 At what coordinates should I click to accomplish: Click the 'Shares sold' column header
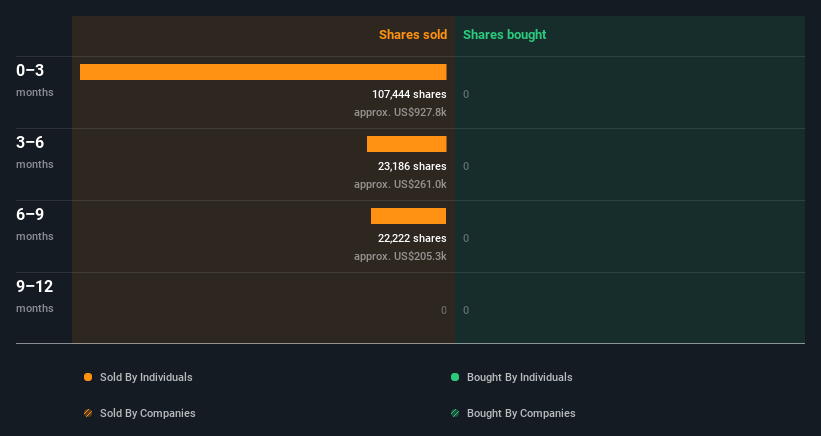click(x=413, y=35)
